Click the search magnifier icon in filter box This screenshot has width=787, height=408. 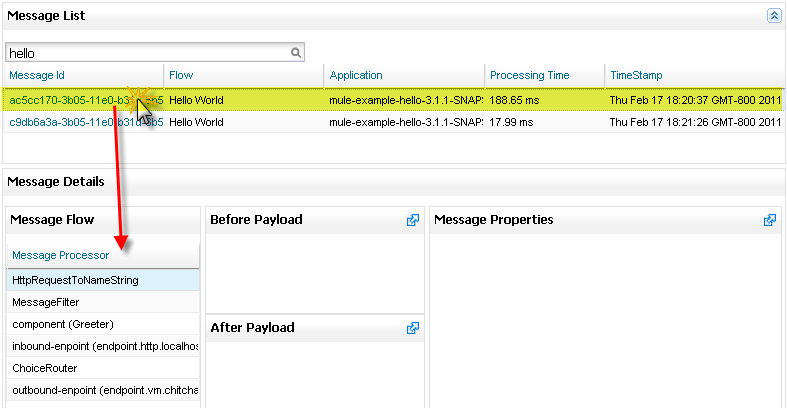(296, 53)
